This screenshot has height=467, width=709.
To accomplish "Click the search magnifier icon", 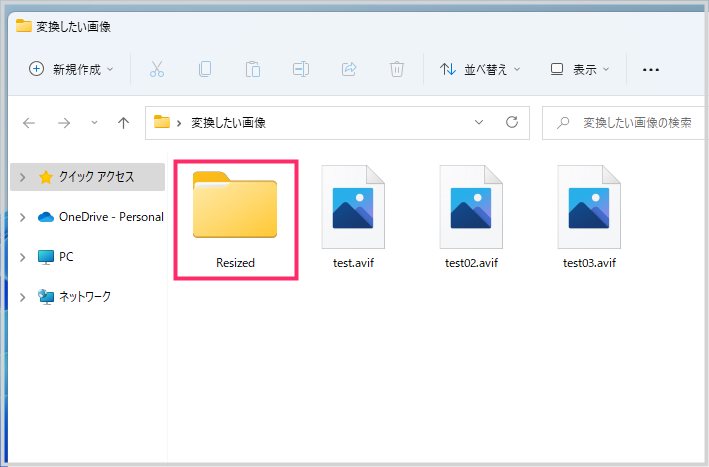I will coord(563,123).
